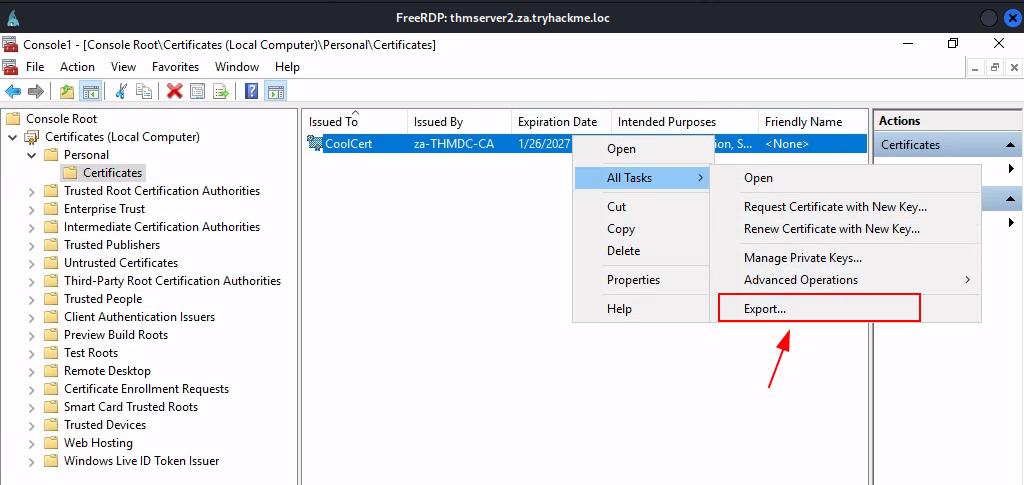The image size is (1024, 485).
Task: Minimize the inner MDI console window
Action: tap(976, 67)
